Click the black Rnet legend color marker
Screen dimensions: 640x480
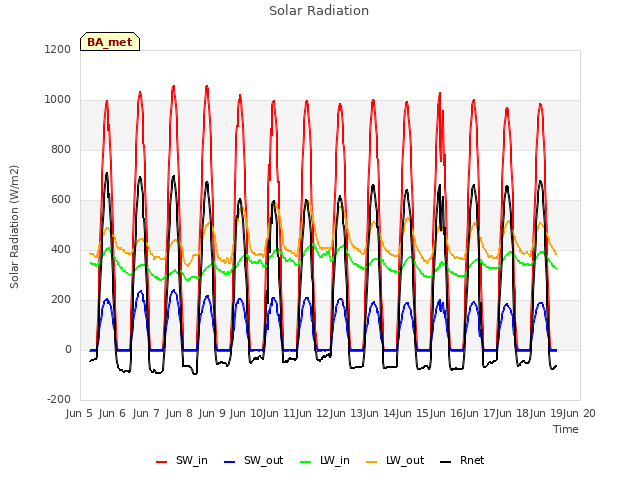446,462
